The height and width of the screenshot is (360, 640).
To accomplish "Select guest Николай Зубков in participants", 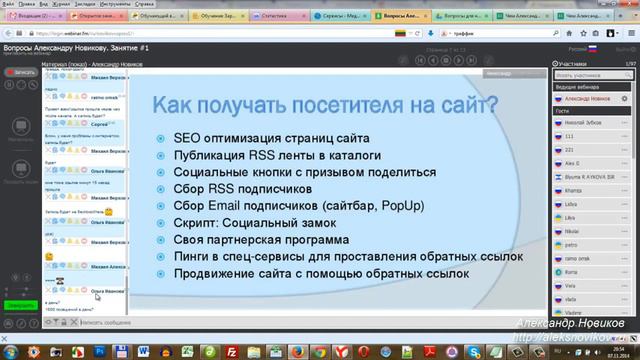I will (592, 123).
